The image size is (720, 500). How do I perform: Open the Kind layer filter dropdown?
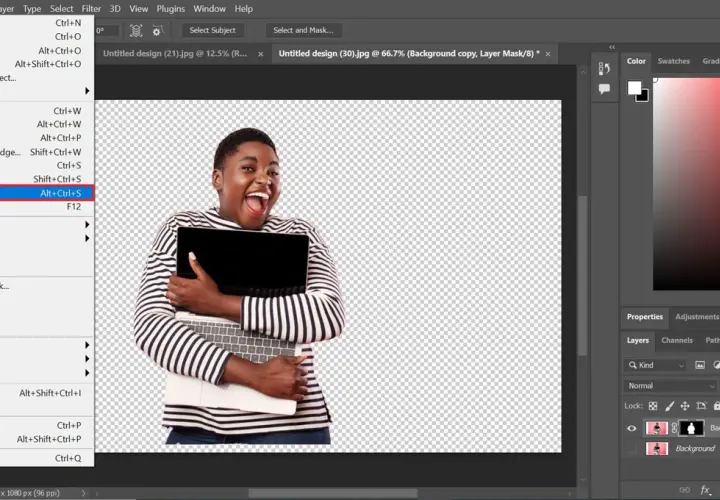656,365
